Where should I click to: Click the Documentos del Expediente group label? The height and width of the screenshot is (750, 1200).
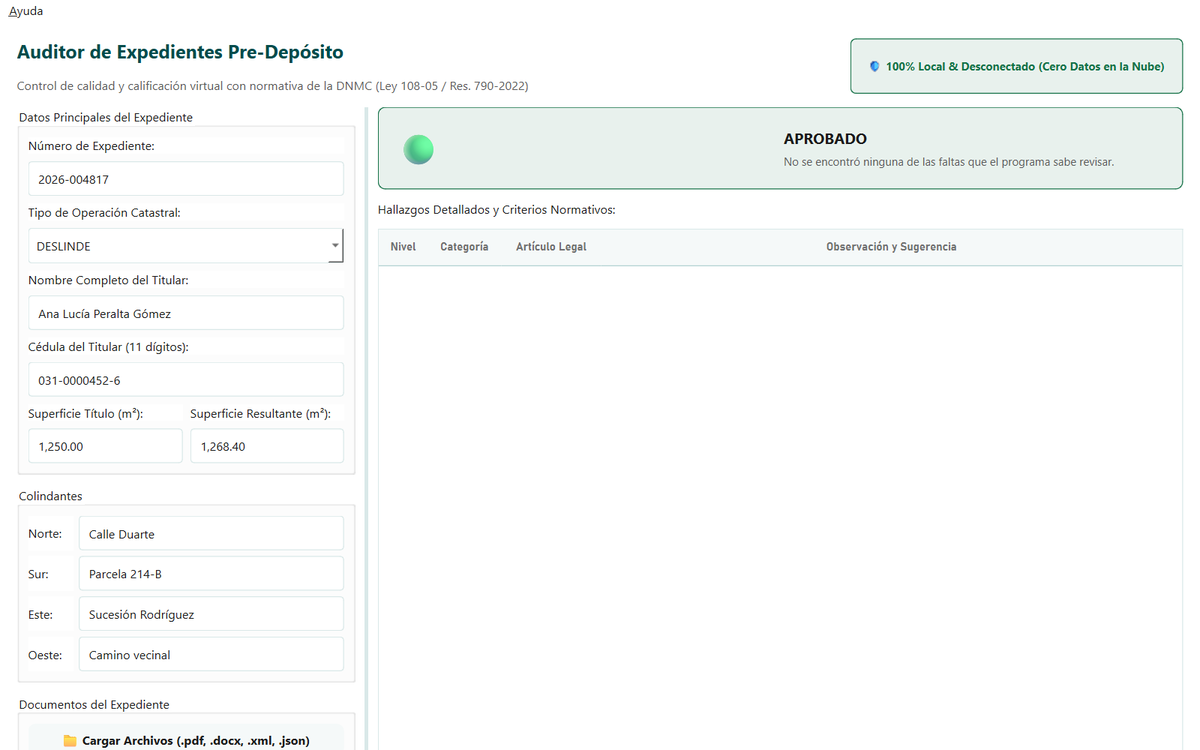[x=94, y=705]
